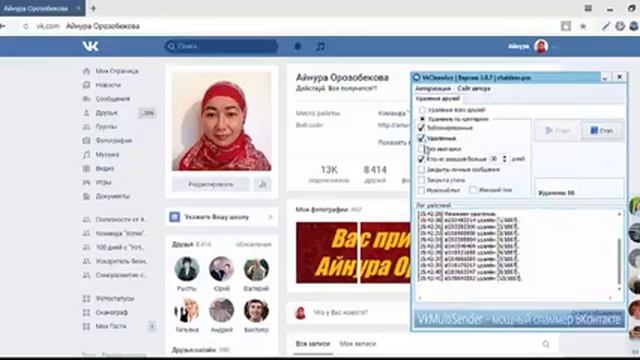Click the browser bookmark star icon
The image size is (640, 360).
583,27
